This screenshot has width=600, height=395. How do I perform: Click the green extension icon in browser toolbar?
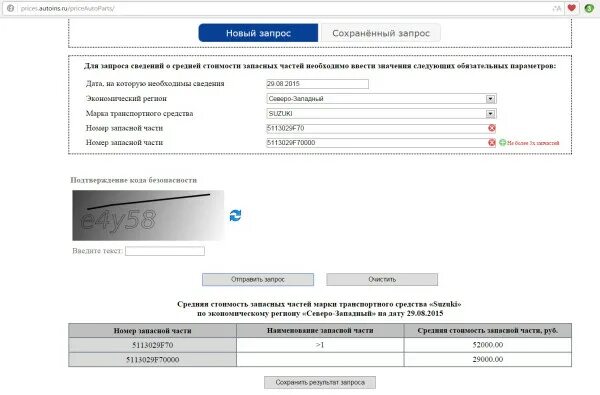click(589, 8)
